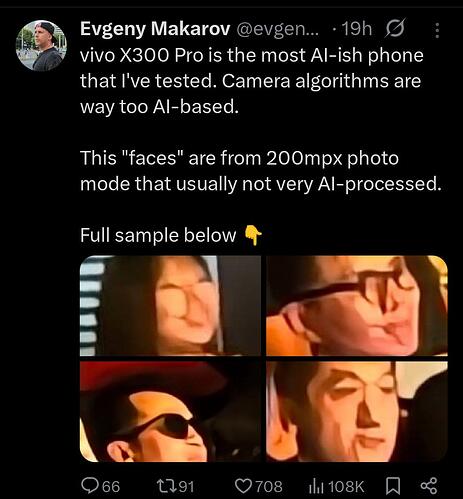This screenshot has height=499, width=463.
Task: Open top-right image of face with glasses
Action: [x=357, y=305]
